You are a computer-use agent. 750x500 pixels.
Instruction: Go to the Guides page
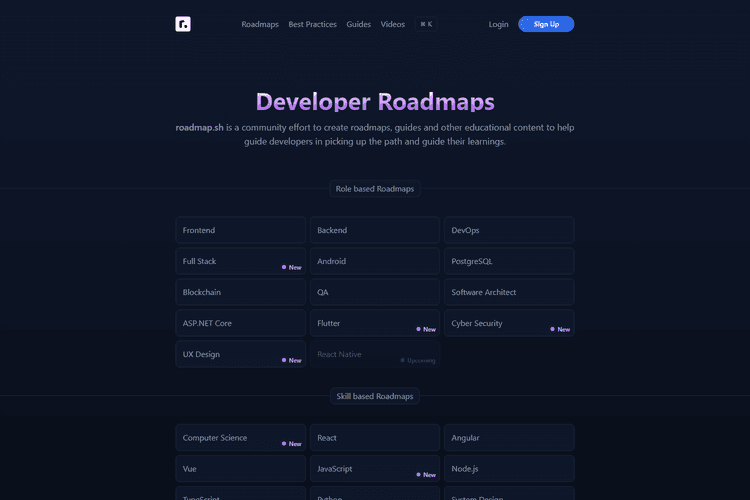[x=358, y=24]
